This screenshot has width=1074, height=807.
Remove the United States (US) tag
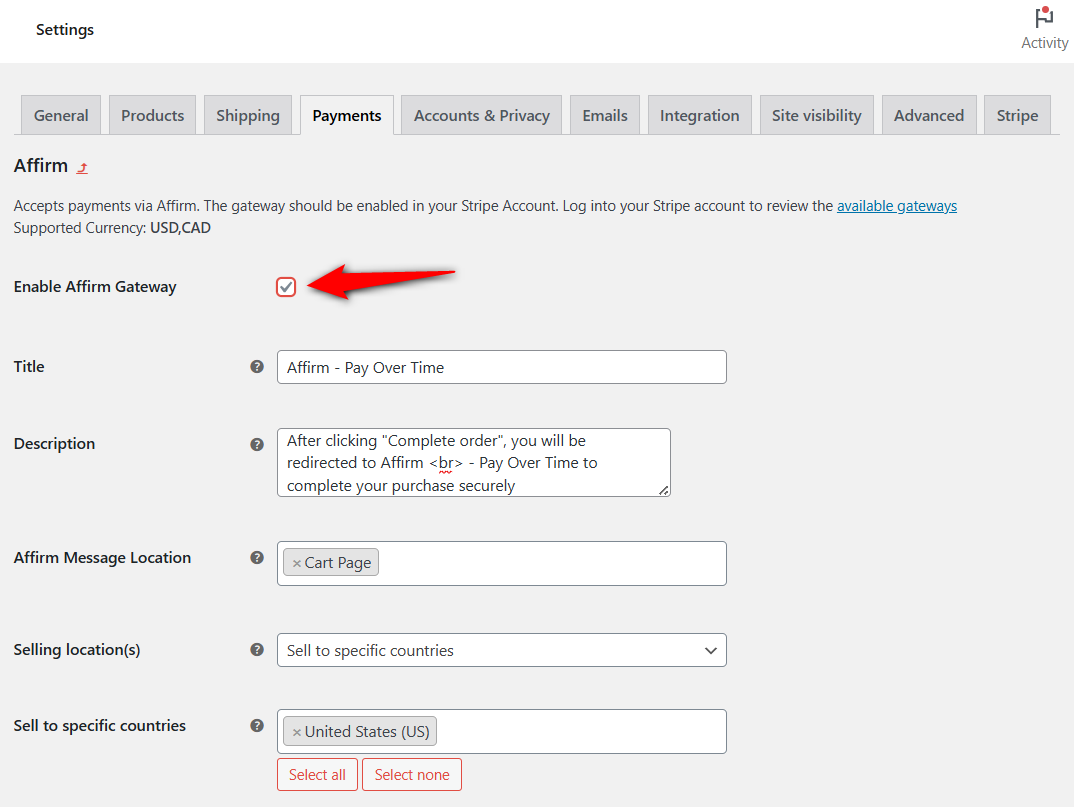[x=297, y=732]
